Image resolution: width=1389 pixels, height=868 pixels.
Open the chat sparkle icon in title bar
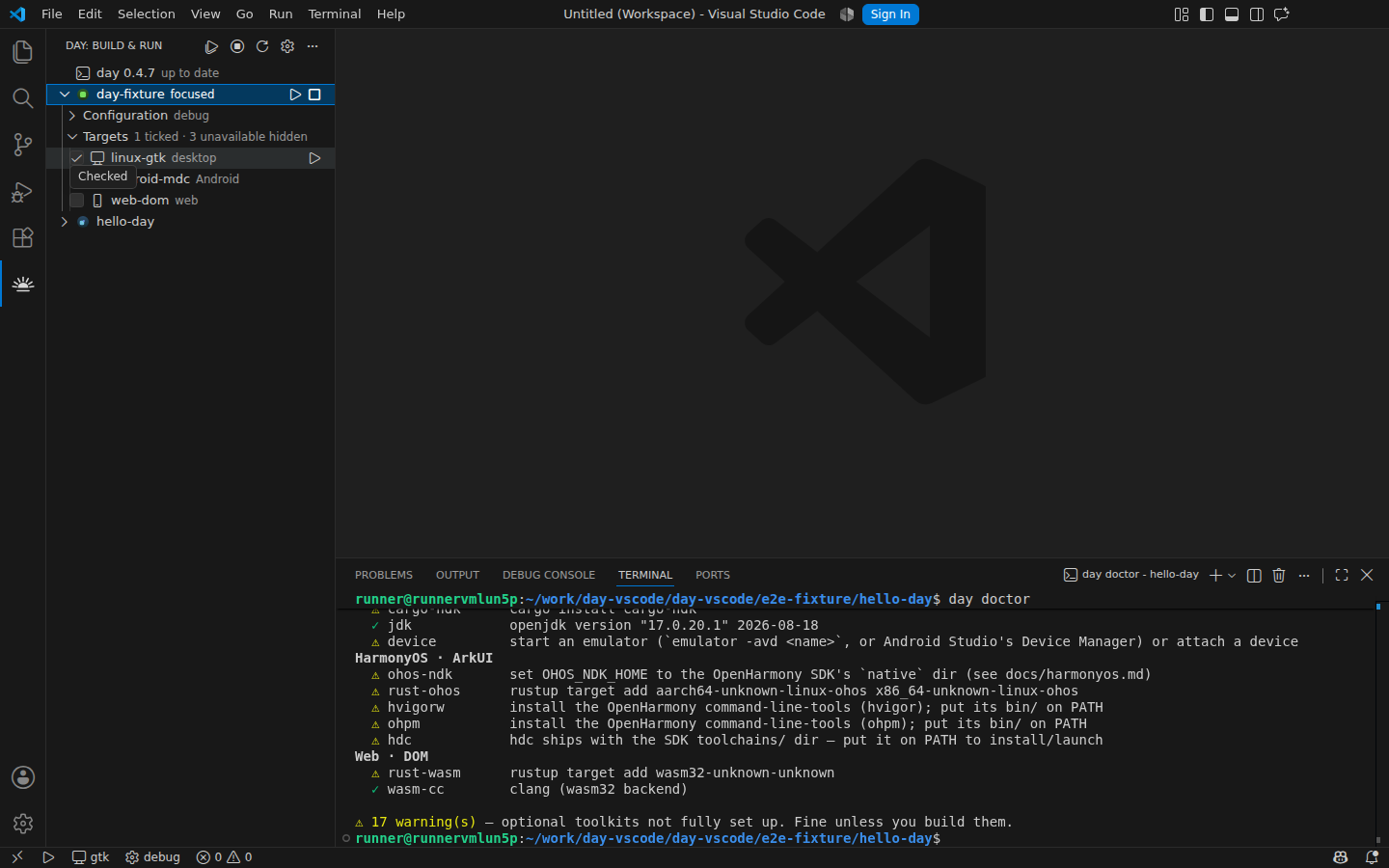pos(1282,14)
